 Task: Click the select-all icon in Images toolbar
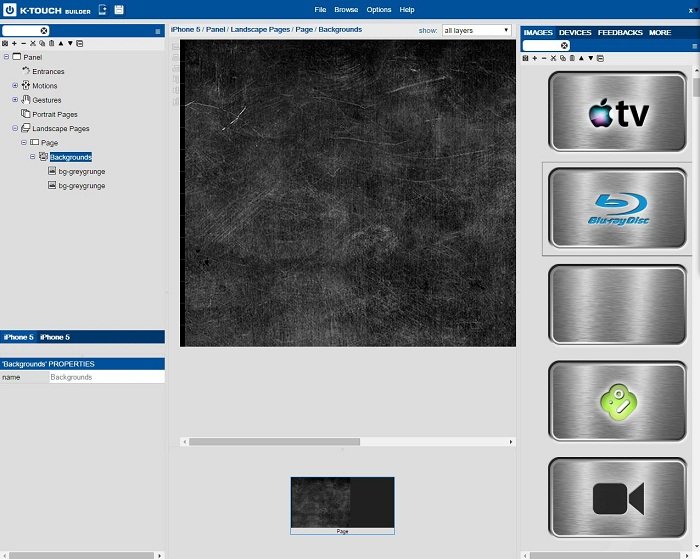pyautogui.click(x=525, y=58)
